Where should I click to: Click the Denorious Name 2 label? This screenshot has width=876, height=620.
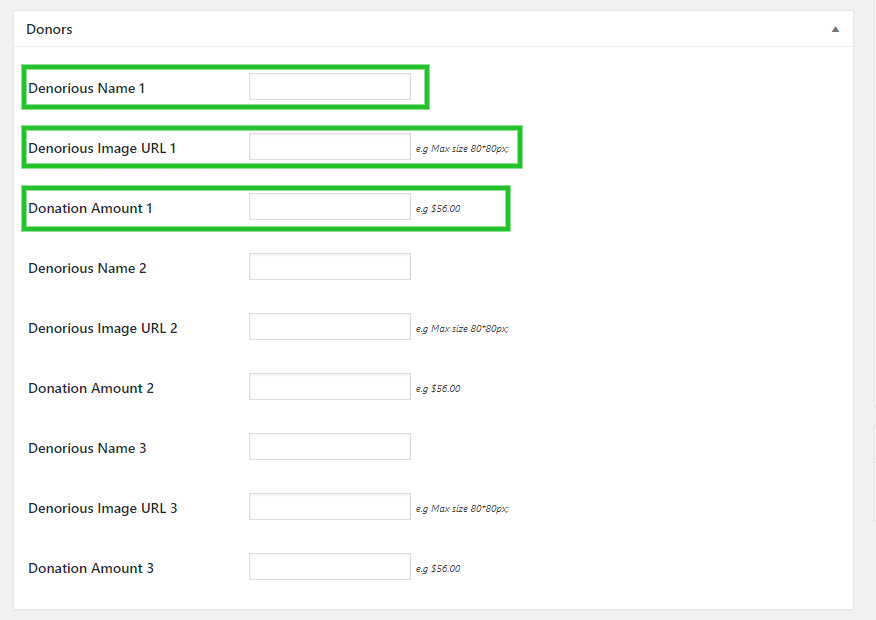87,268
